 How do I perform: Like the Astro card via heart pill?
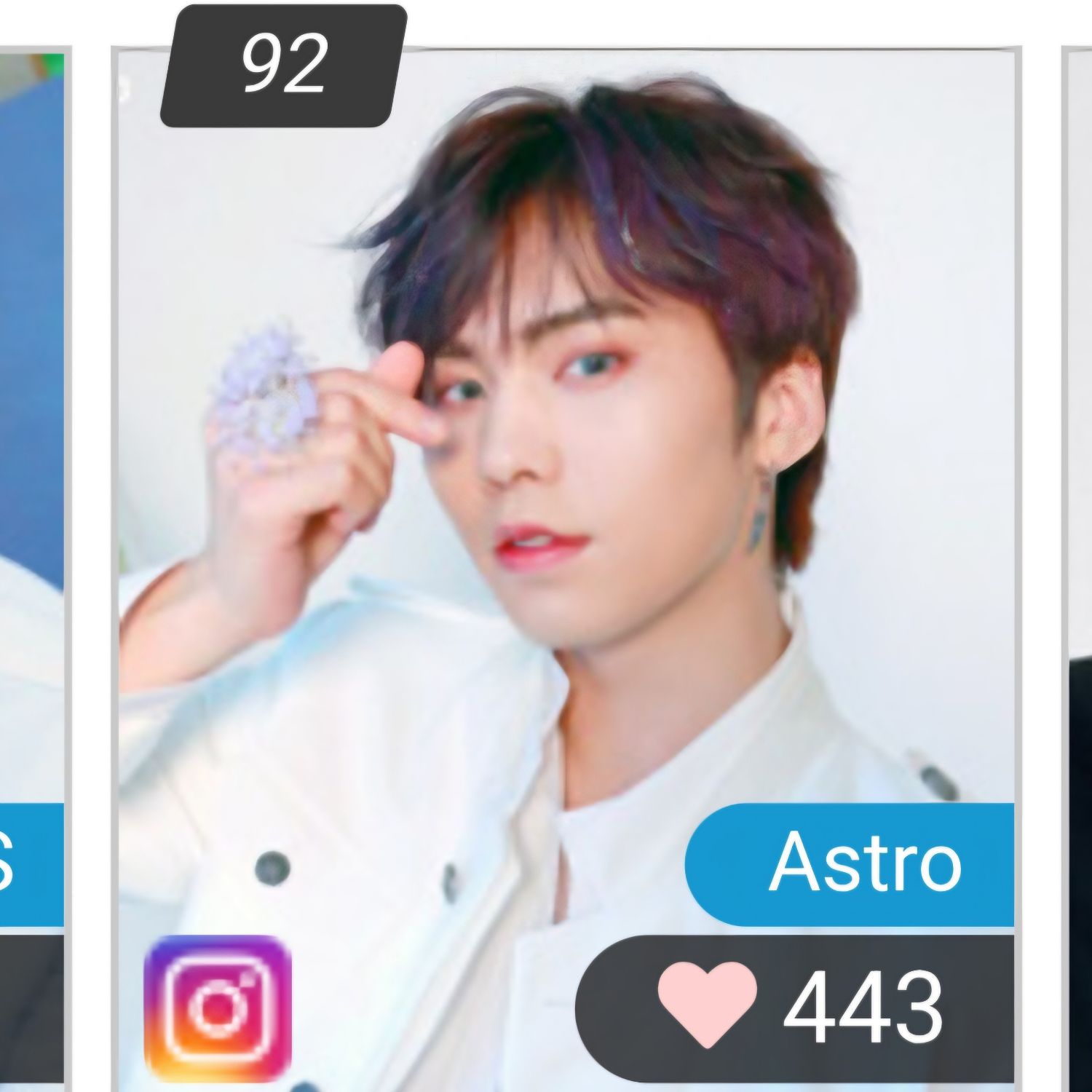tap(794, 1009)
